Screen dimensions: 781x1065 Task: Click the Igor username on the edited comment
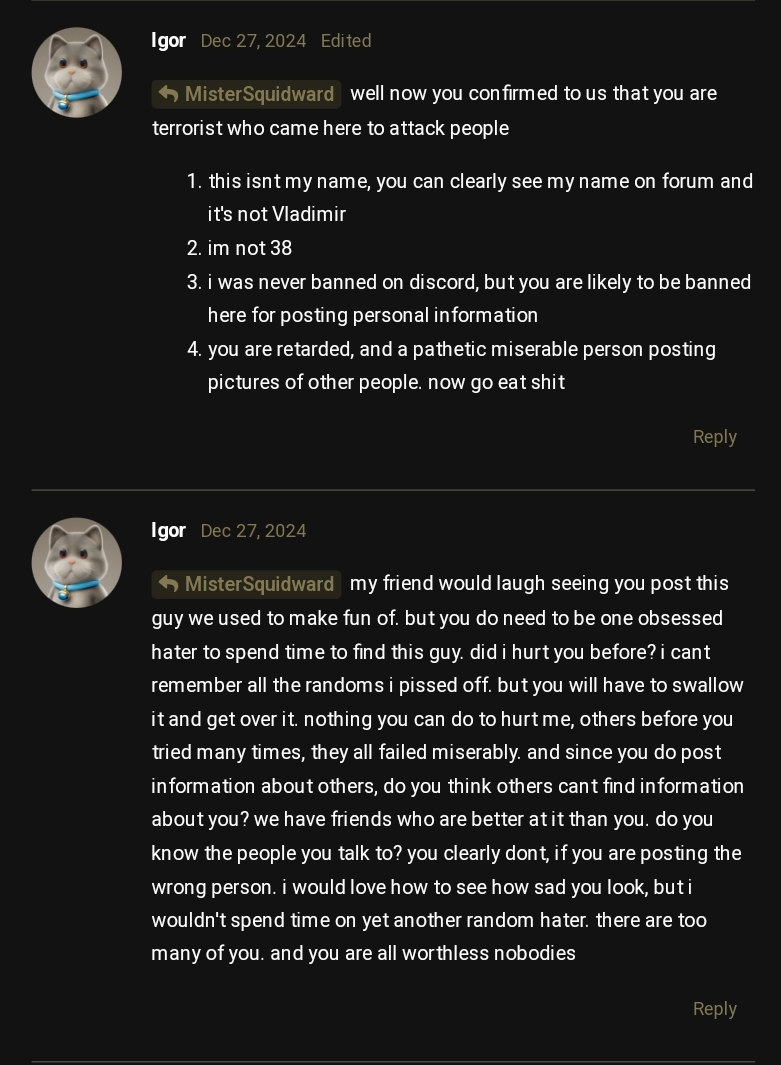coord(168,40)
